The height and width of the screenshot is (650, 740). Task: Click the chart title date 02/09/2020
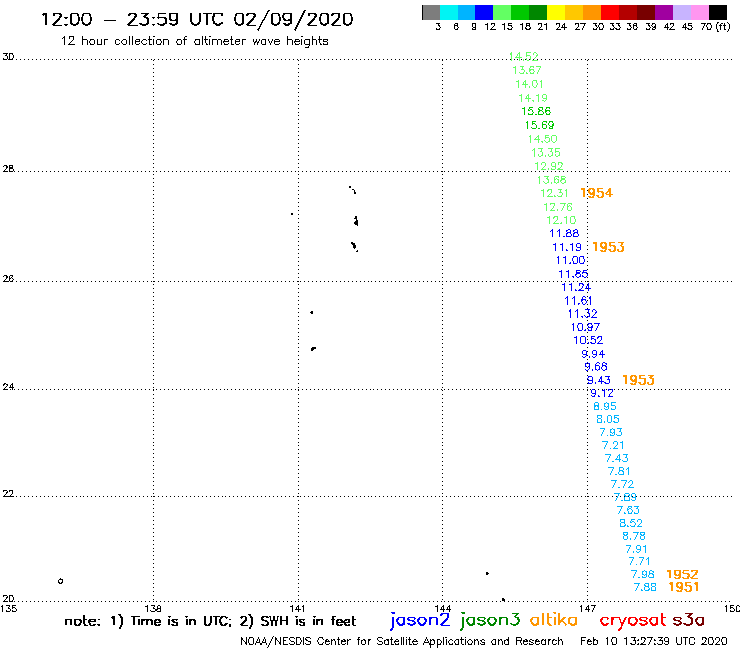(294, 20)
